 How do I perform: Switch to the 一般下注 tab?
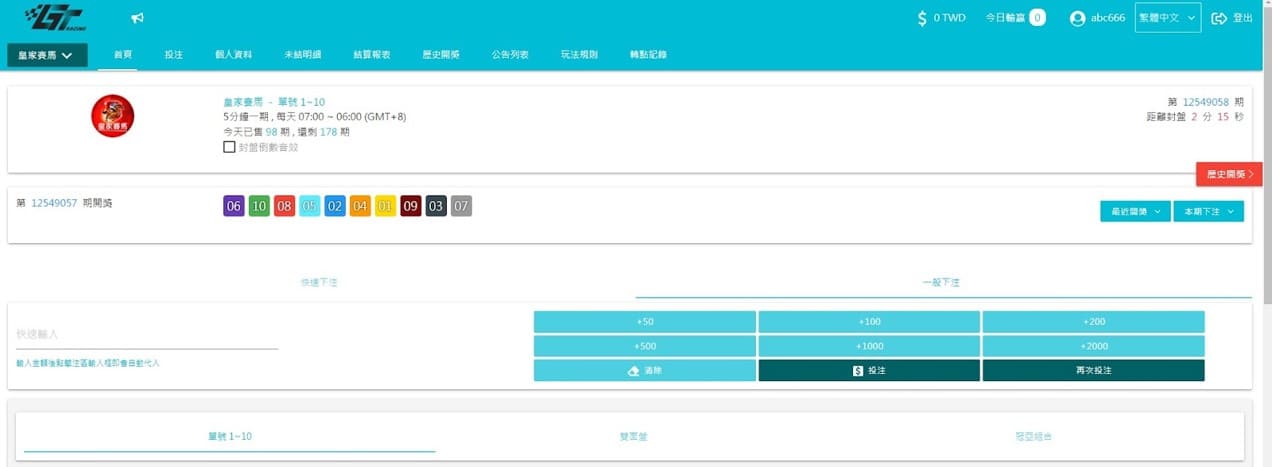click(x=941, y=283)
